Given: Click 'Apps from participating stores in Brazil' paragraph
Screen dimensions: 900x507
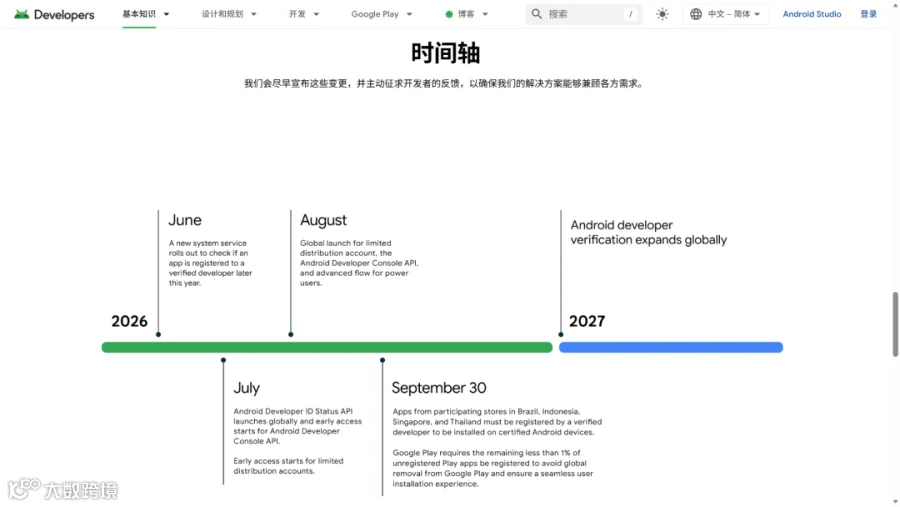Looking at the screenshot, I should click(497, 421).
